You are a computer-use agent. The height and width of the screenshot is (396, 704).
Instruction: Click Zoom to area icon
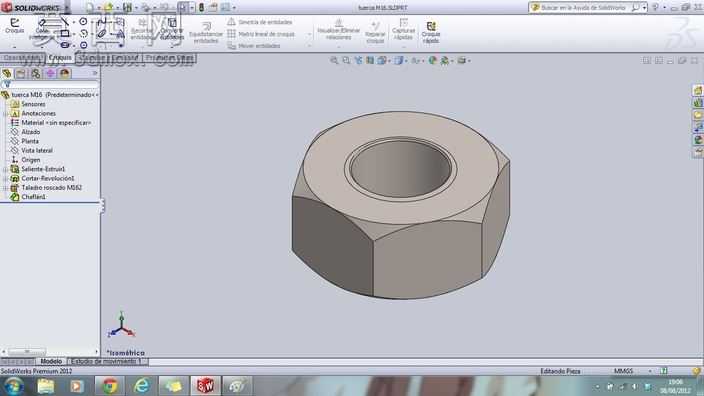point(346,60)
